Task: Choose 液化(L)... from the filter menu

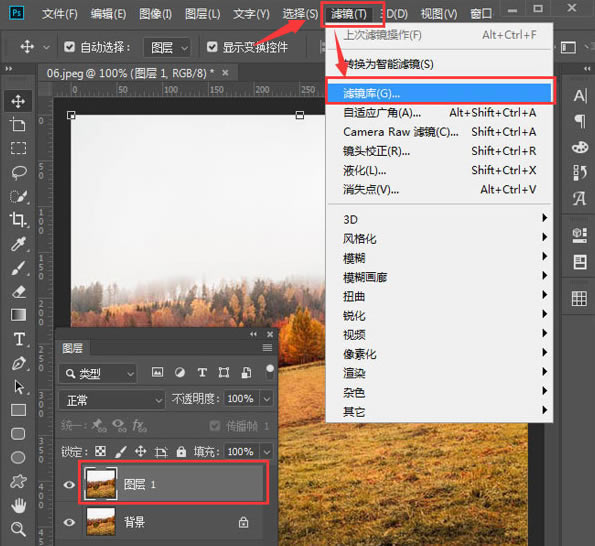Action: click(x=439, y=170)
